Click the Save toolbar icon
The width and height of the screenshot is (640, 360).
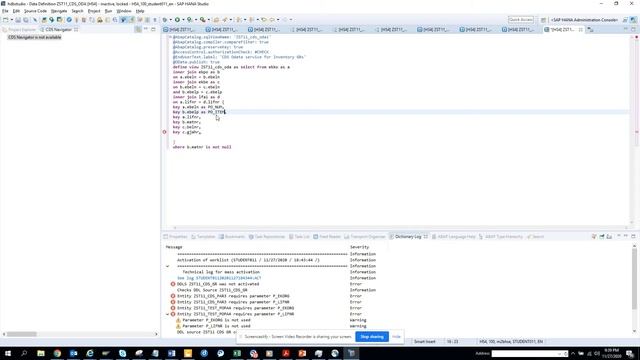[18, 20]
